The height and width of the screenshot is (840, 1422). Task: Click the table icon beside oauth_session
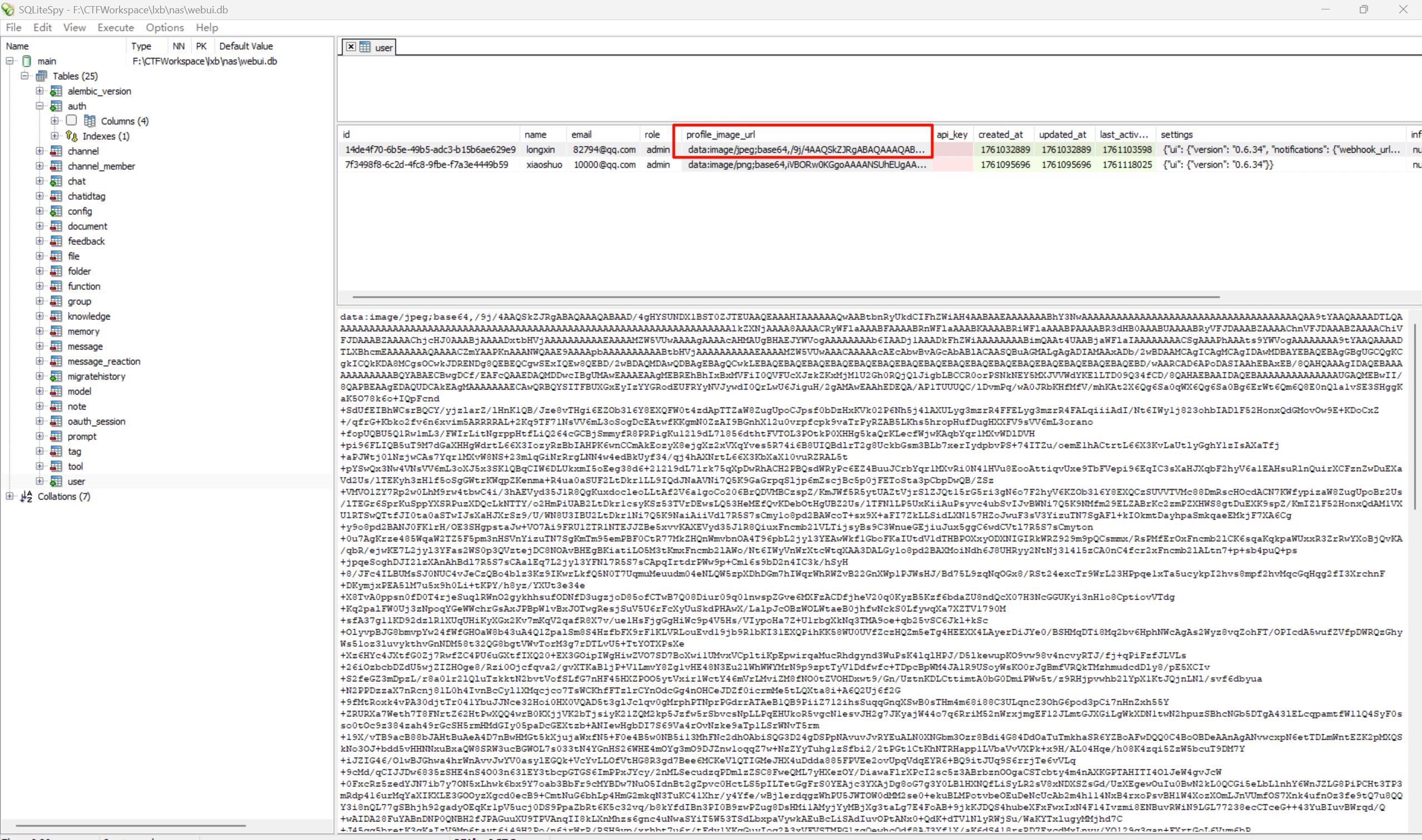56,421
